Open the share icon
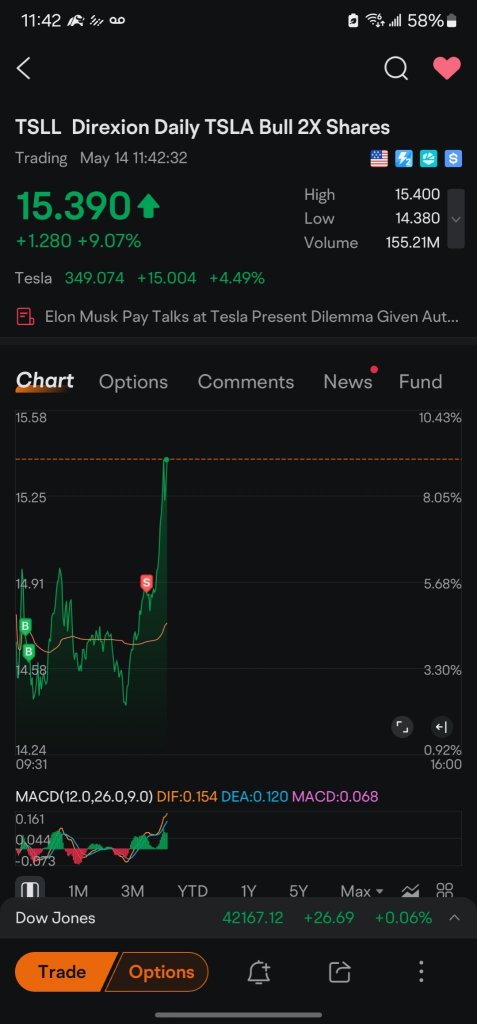 pyautogui.click(x=340, y=972)
